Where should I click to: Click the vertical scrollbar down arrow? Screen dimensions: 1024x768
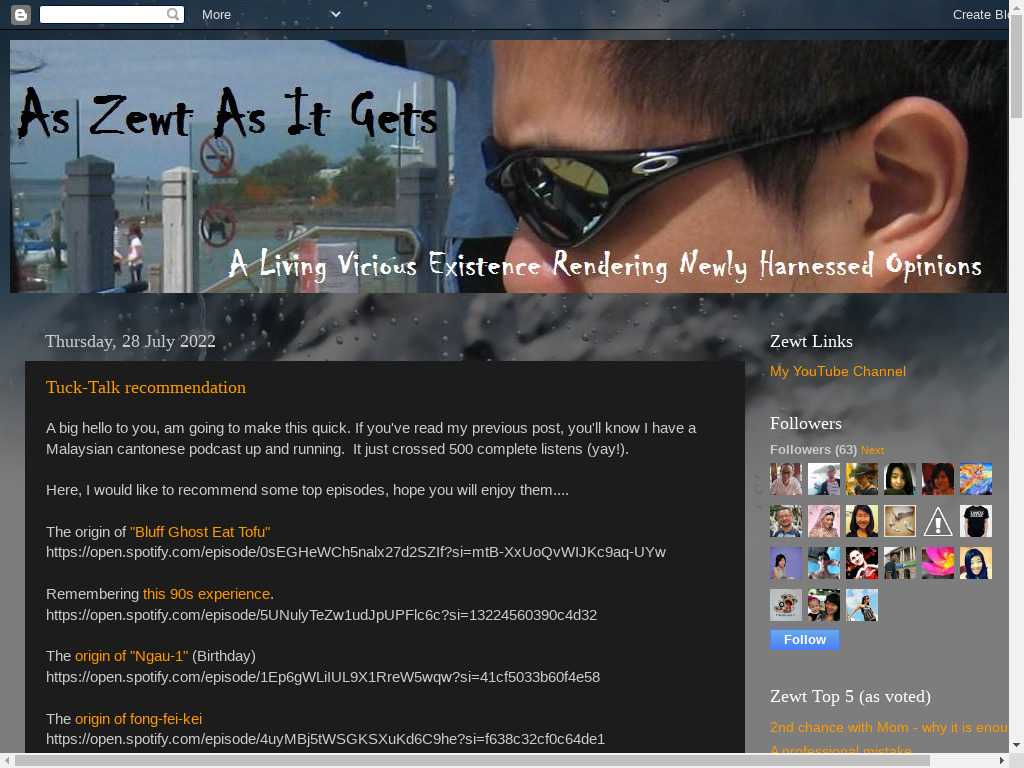1016,745
